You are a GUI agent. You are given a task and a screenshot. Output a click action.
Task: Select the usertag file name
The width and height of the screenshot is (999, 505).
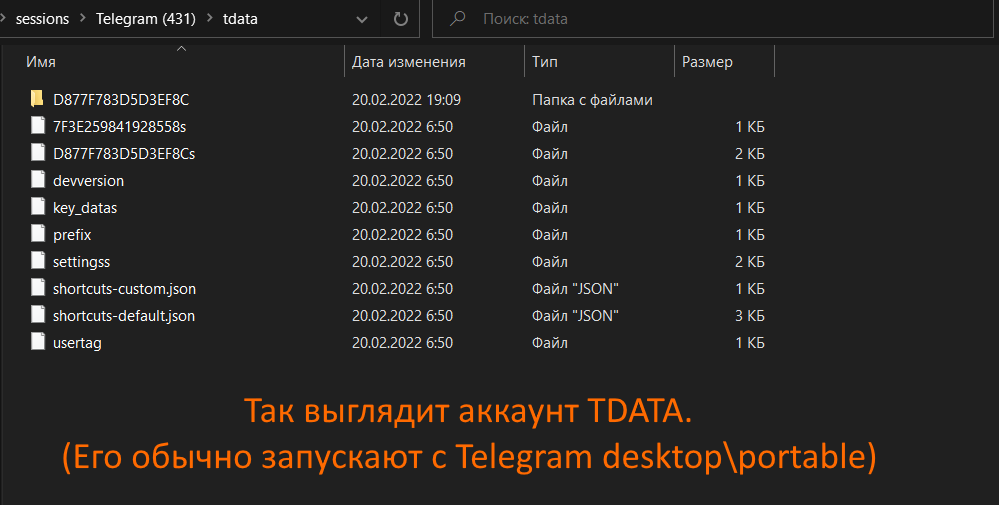(x=77, y=343)
